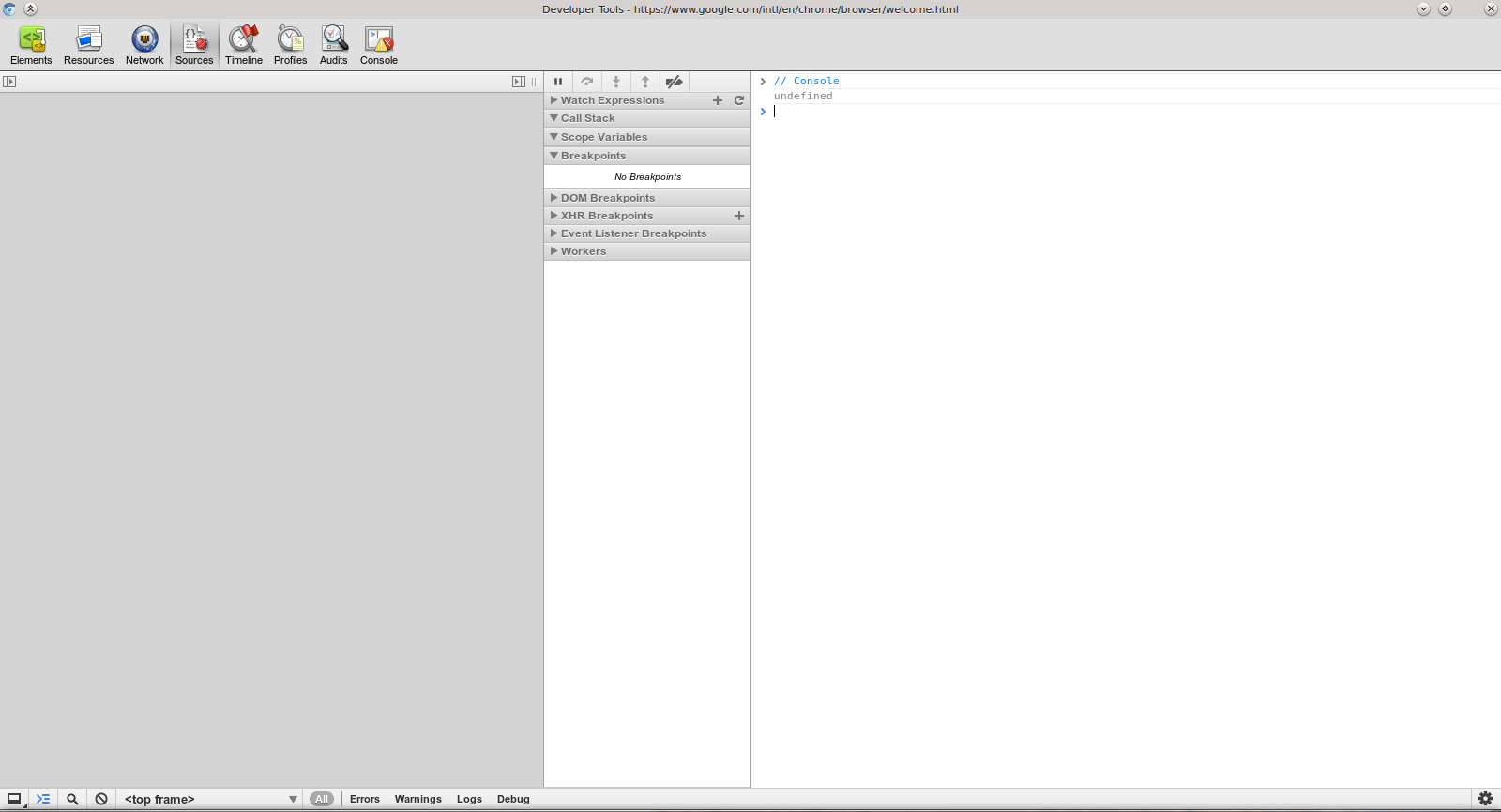
Task: Add a watch expression with plus icon
Action: (718, 100)
